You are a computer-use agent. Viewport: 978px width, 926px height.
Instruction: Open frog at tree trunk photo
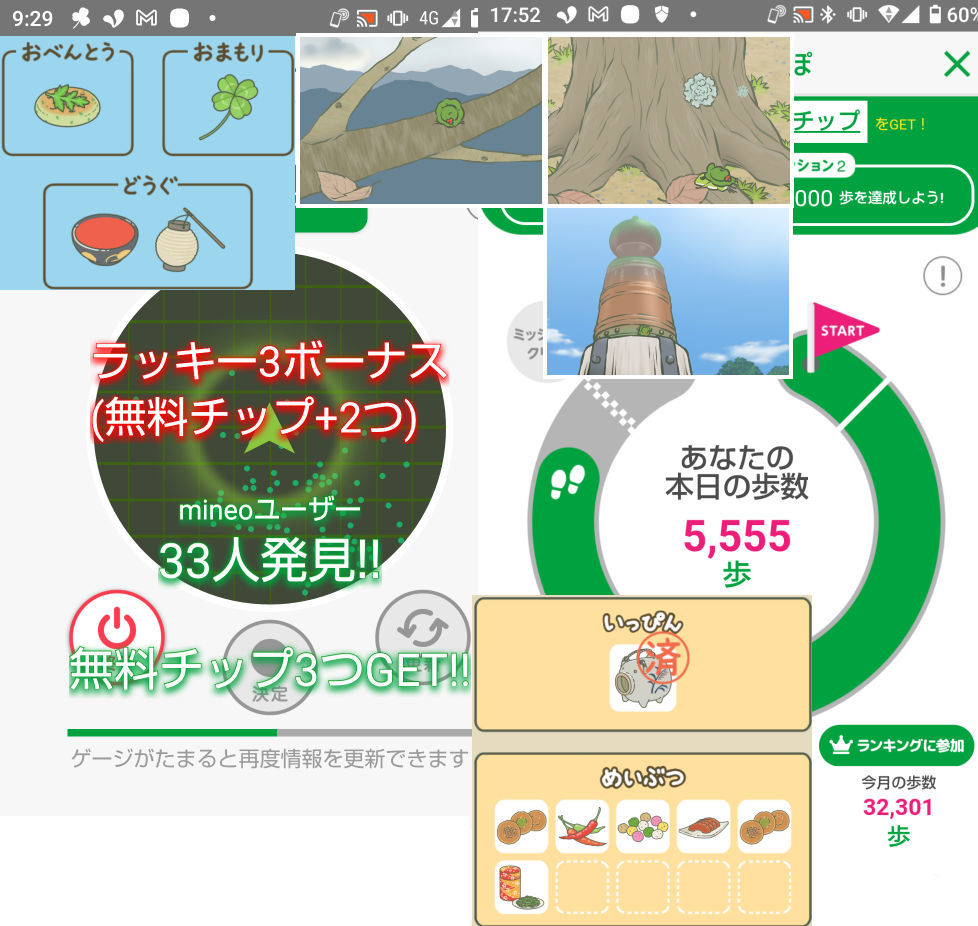[x=669, y=120]
